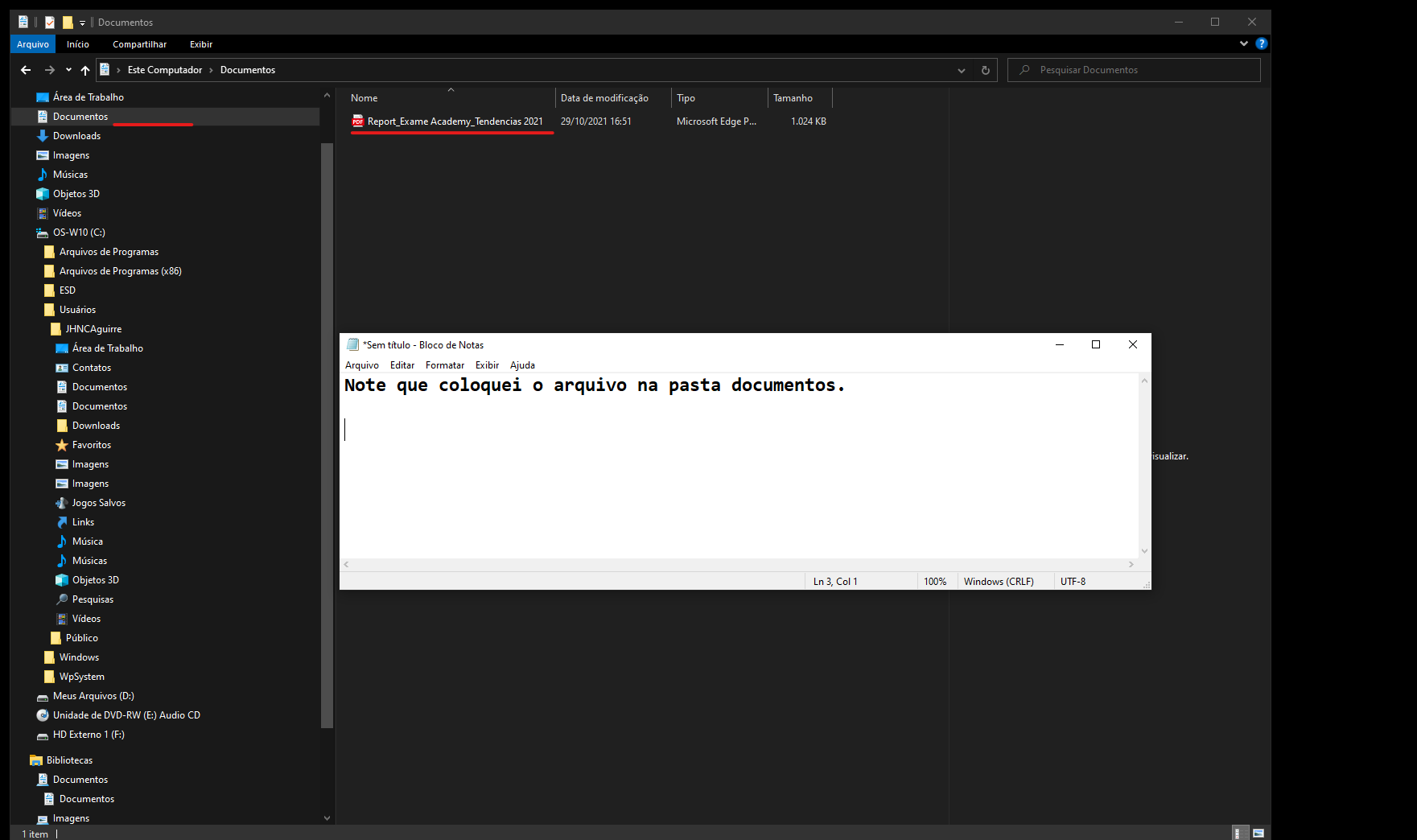Image resolution: width=1417 pixels, height=840 pixels.
Task: Open Pesquisas folder in tree
Action: [93, 599]
